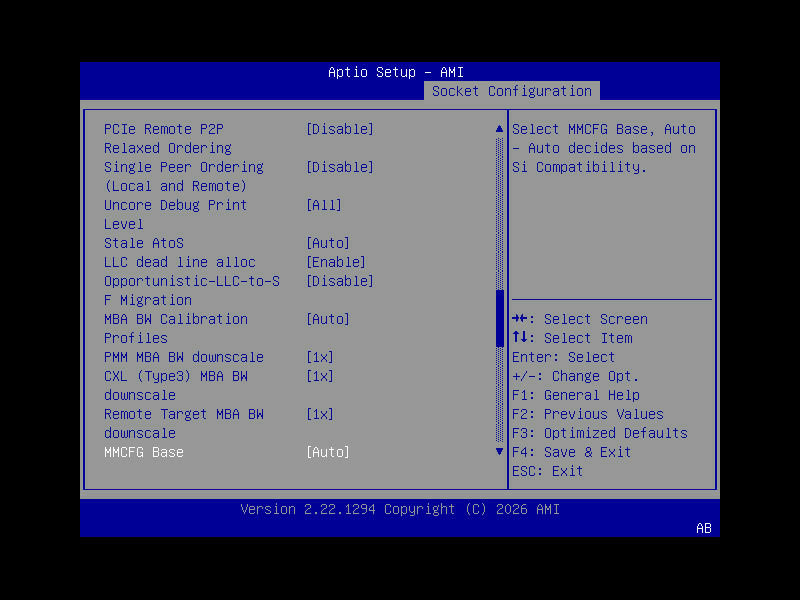This screenshot has width=800, height=600.
Task: Click the ESC: Exit hint
Action: click(547, 471)
